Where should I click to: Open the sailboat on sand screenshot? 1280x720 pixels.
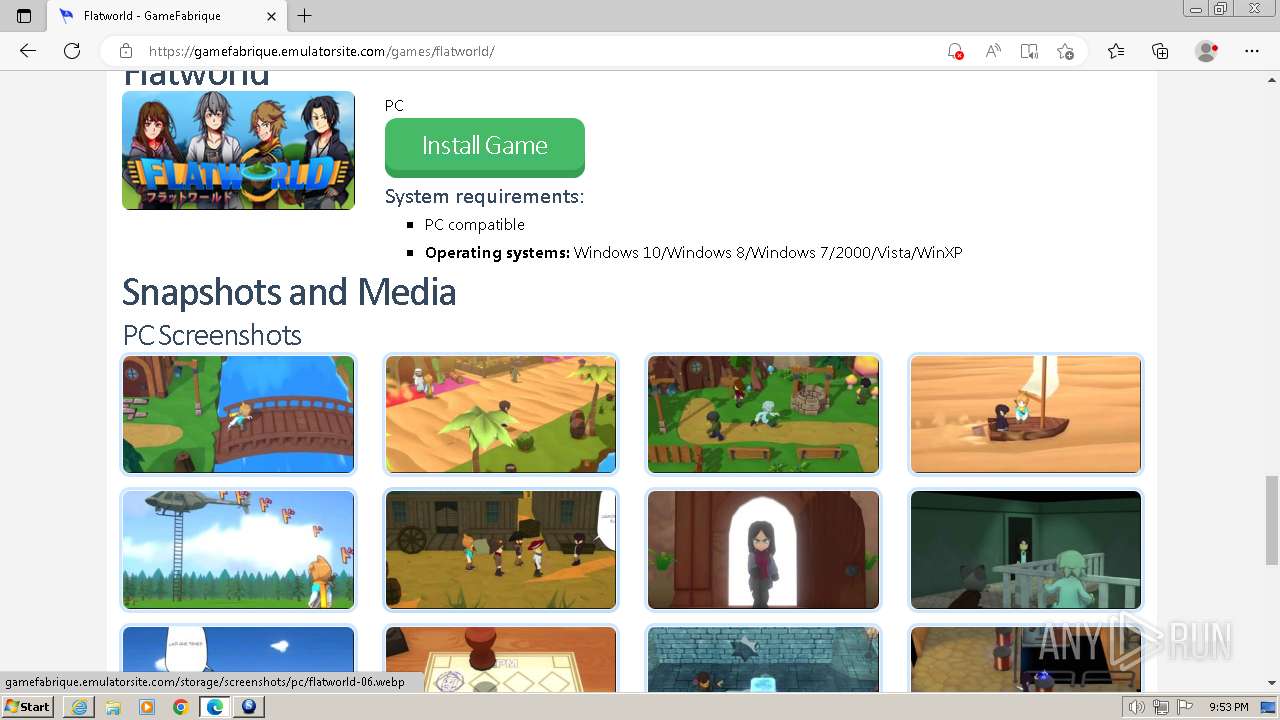tap(1026, 414)
